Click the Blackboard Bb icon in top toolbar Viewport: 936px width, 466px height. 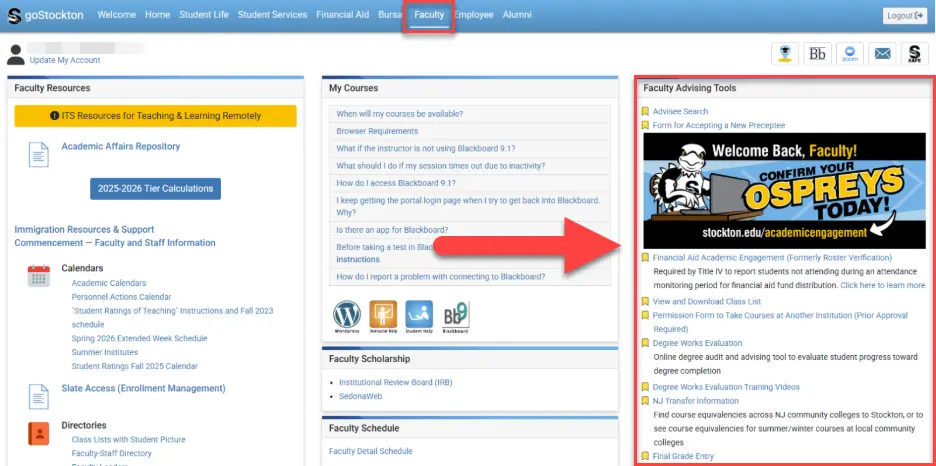817,54
